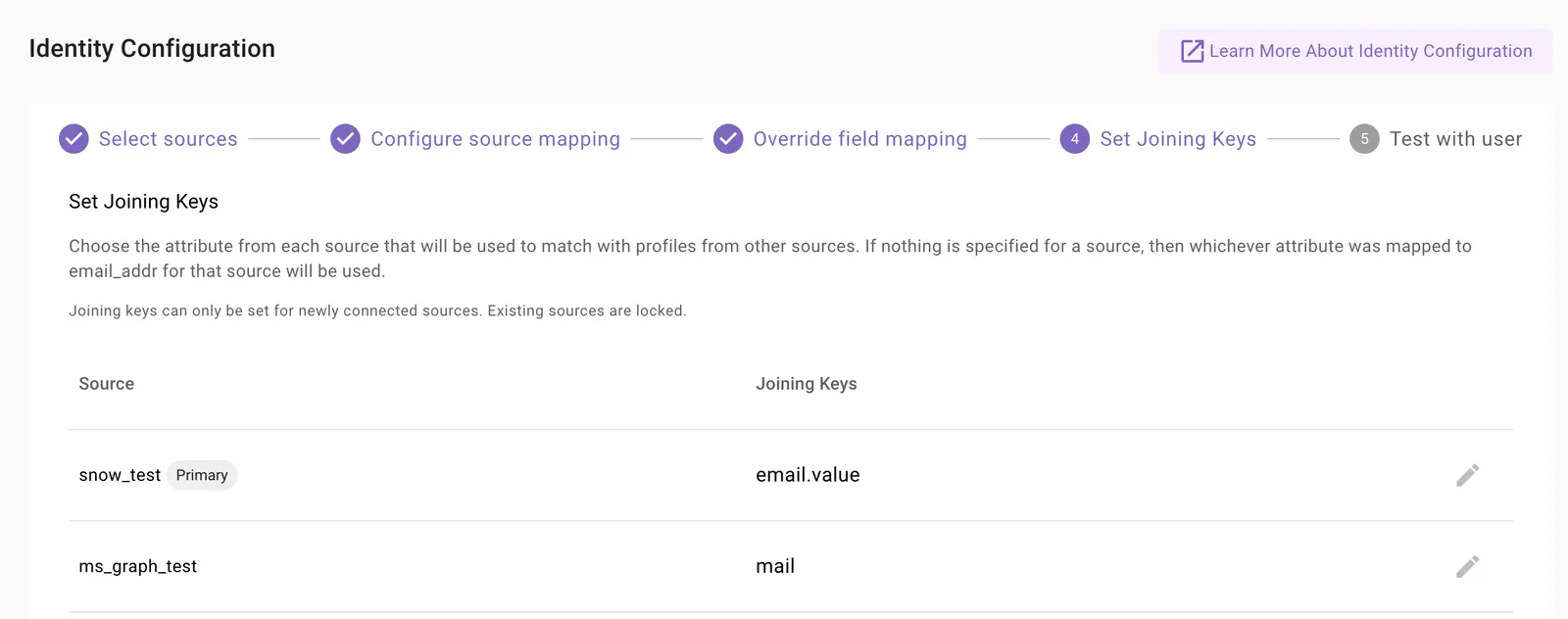The height and width of the screenshot is (619, 1568).
Task: Click the Set Joining Keys section heading
Action: coord(144,202)
